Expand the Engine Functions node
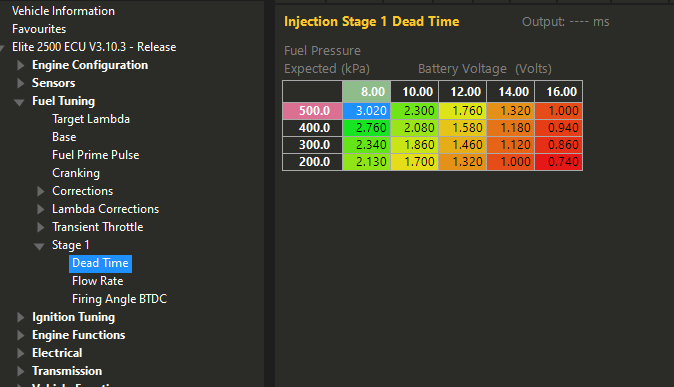 pyautogui.click(x=20, y=335)
